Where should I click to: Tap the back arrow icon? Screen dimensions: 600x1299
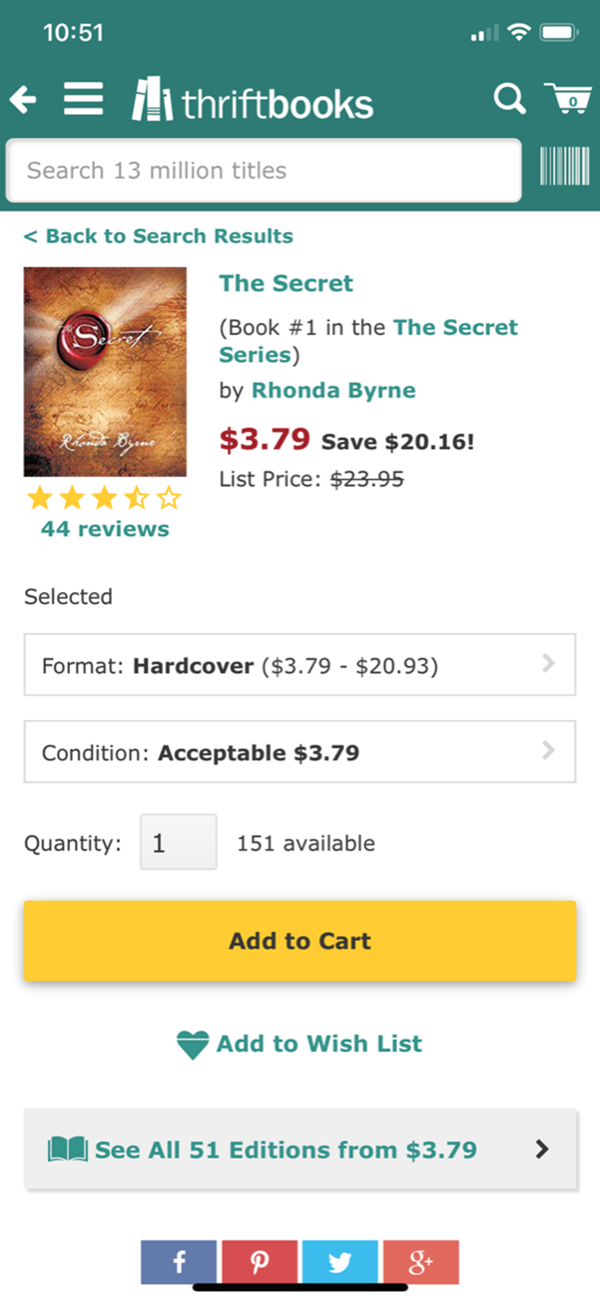(23, 99)
